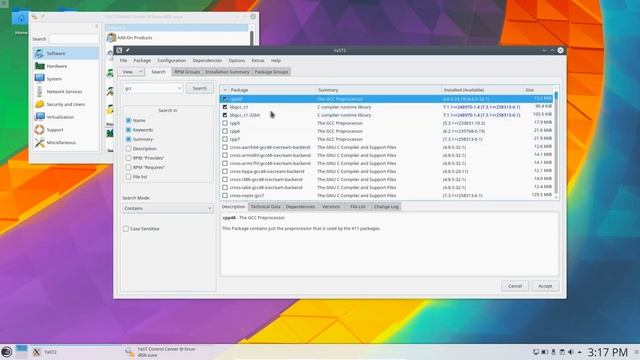Screen dimensions: 640x360
Task: Open the Package menu
Action: [x=142, y=60]
